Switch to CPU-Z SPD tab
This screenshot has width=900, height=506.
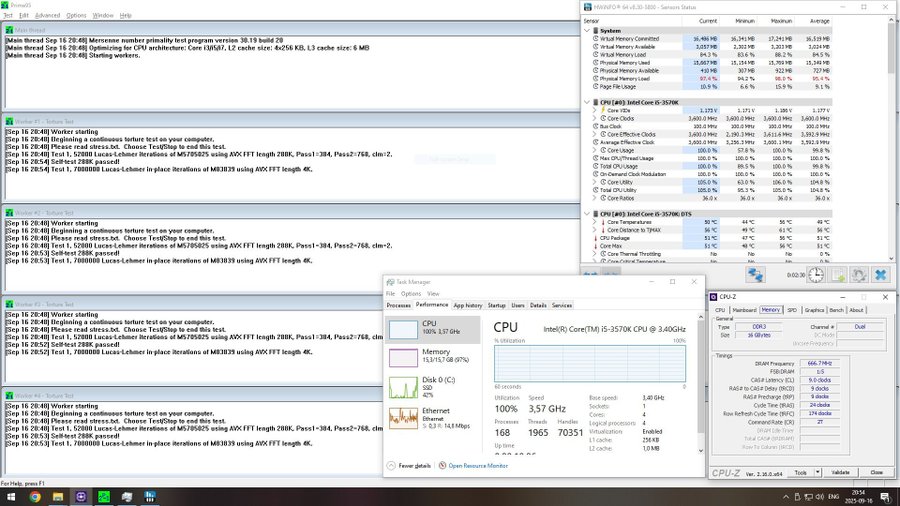(x=792, y=310)
